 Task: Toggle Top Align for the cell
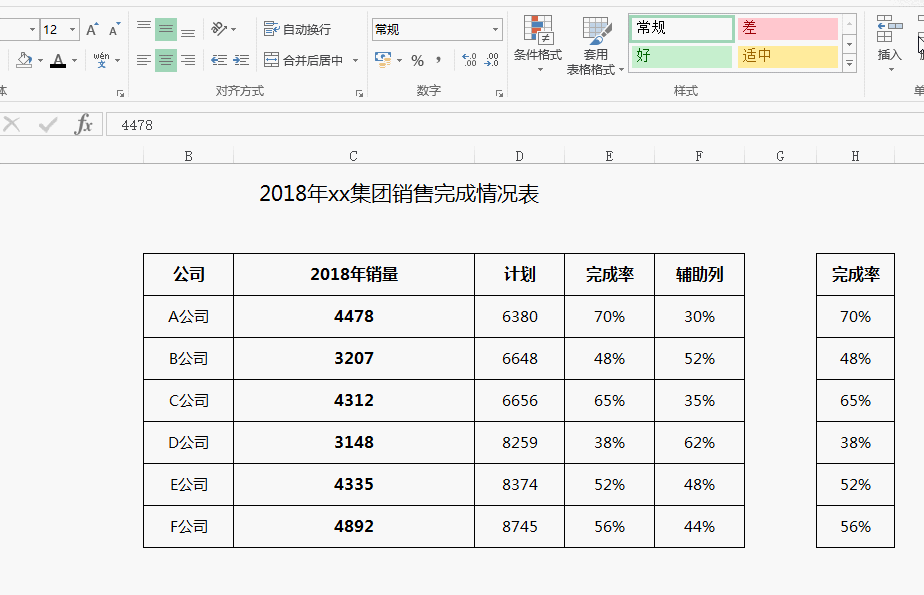(144, 29)
